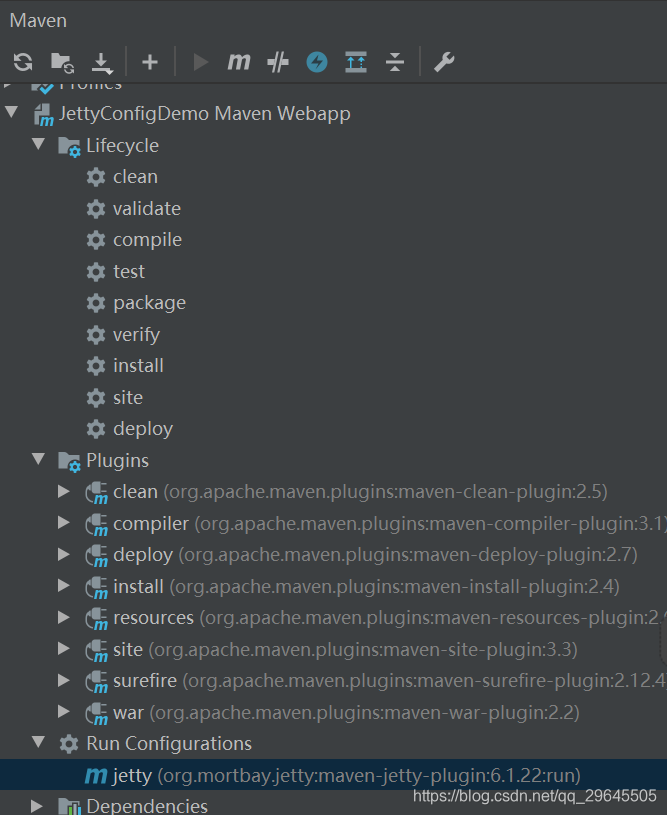Viewport: 667px width, 815px height.
Task: Click the jetty run configuration 'm' icon
Action: (x=96, y=775)
